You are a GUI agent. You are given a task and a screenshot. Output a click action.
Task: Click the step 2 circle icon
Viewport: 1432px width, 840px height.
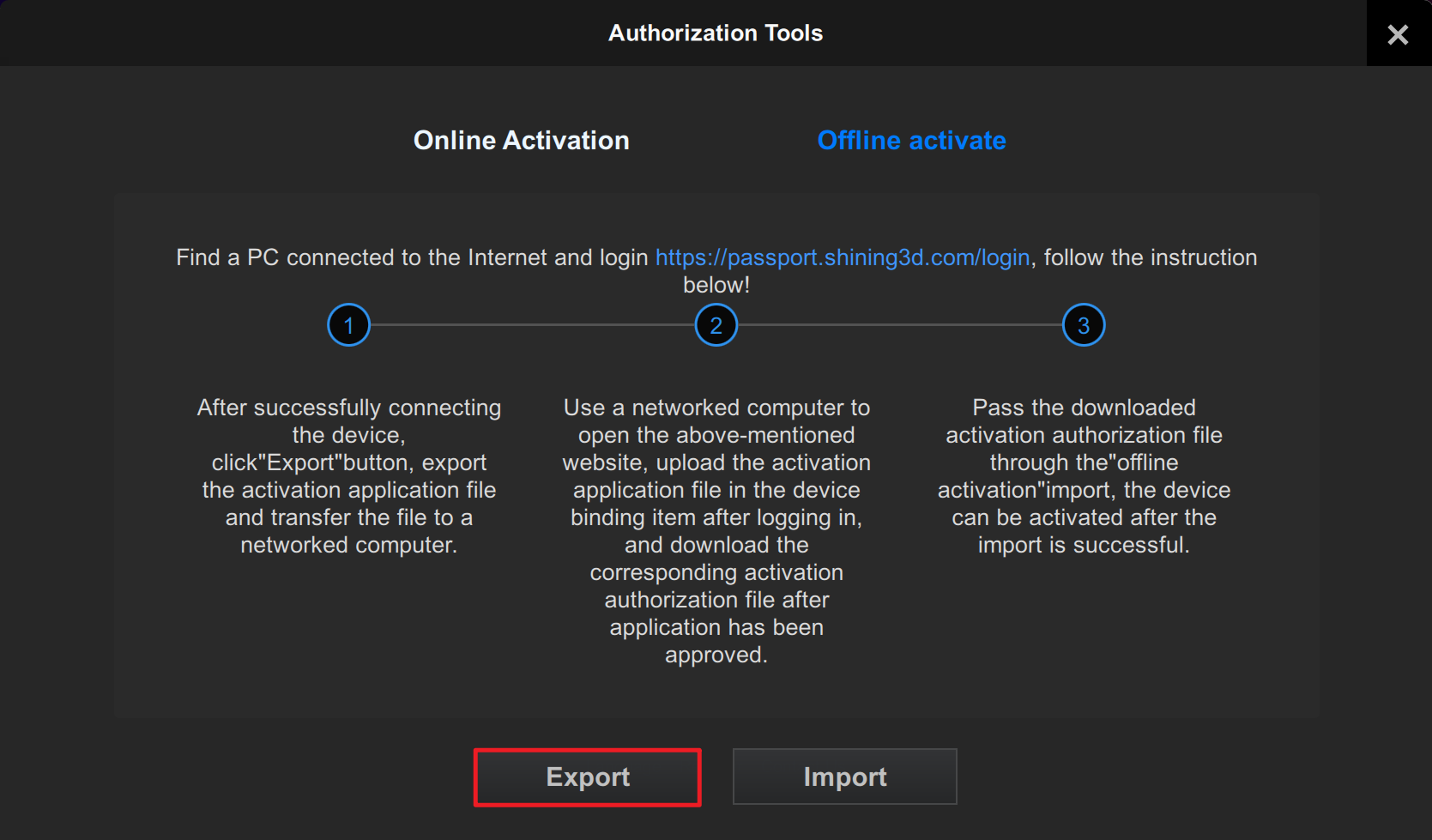coord(716,326)
